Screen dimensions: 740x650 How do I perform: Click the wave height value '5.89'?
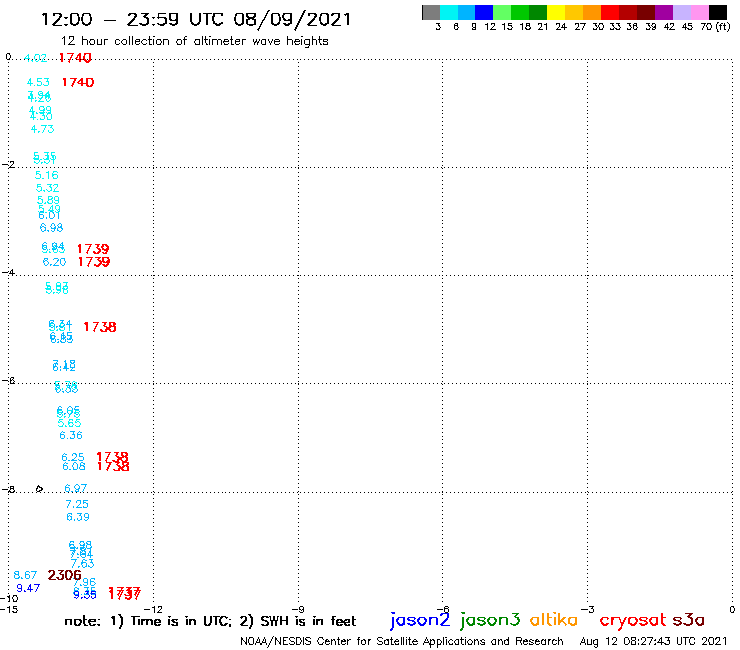[x=49, y=200]
